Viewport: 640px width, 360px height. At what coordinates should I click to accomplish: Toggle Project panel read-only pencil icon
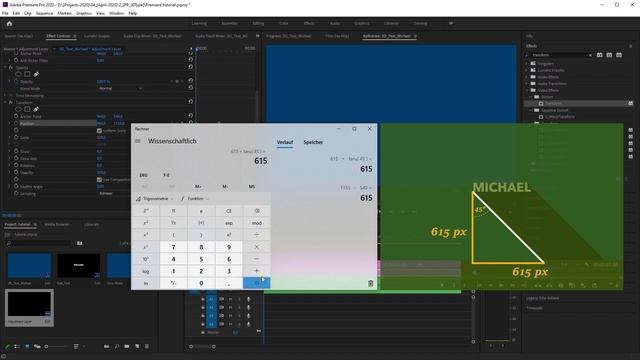(7, 347)
